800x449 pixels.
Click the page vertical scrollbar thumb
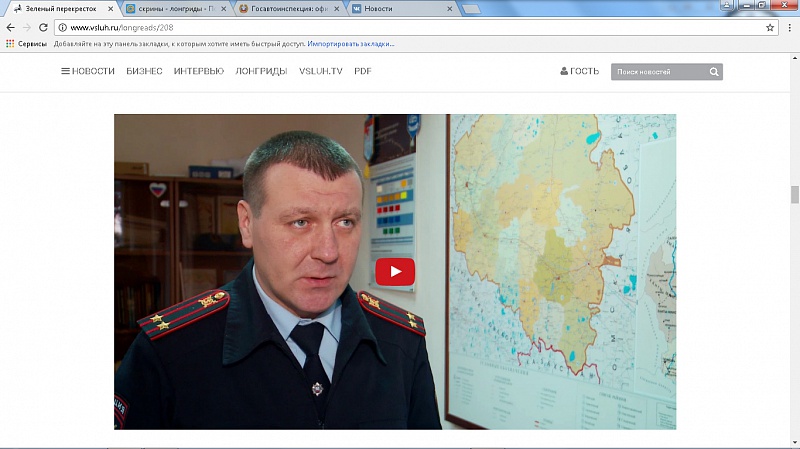794,194
